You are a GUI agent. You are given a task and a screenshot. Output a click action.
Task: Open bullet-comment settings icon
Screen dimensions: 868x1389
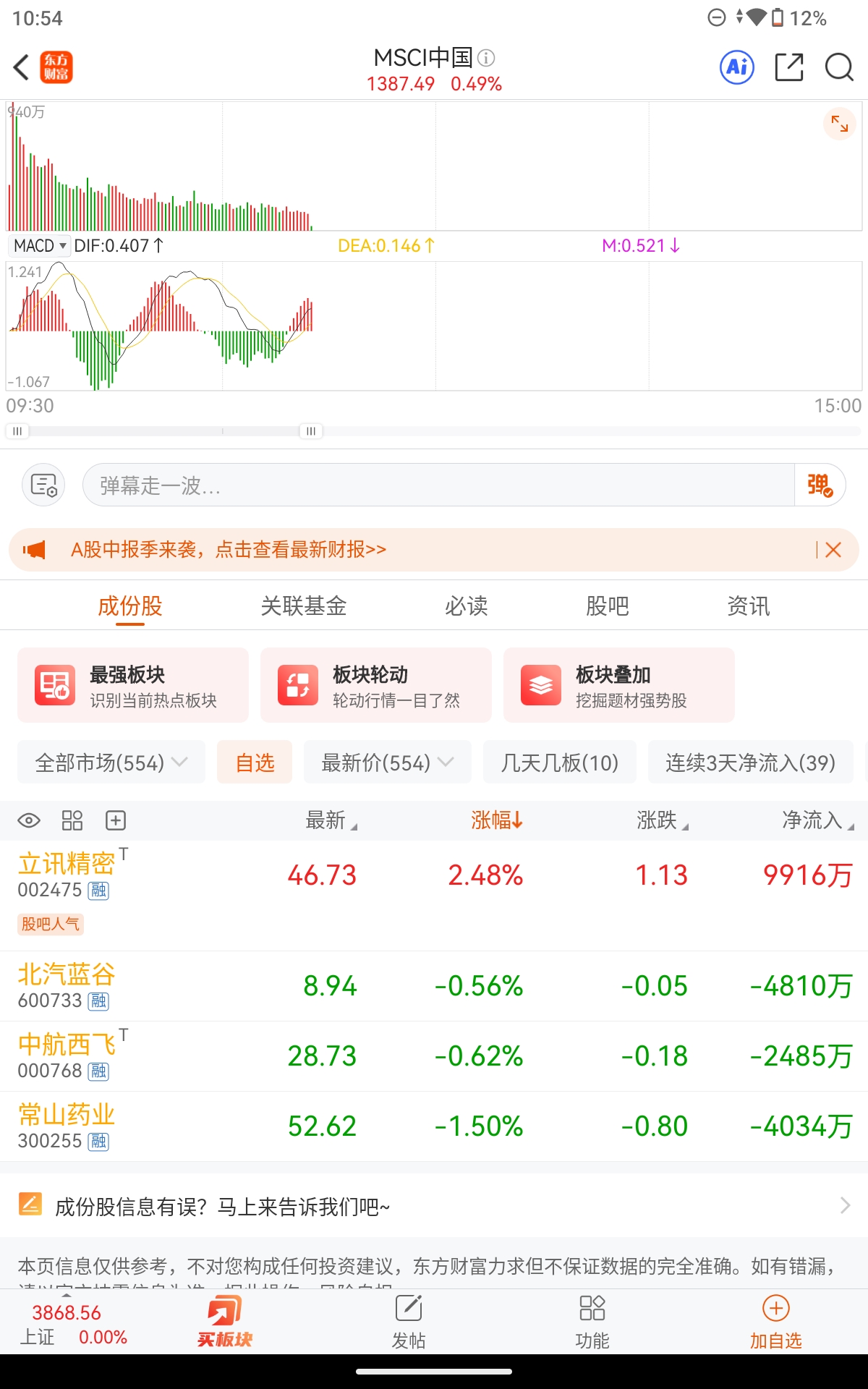44,485
